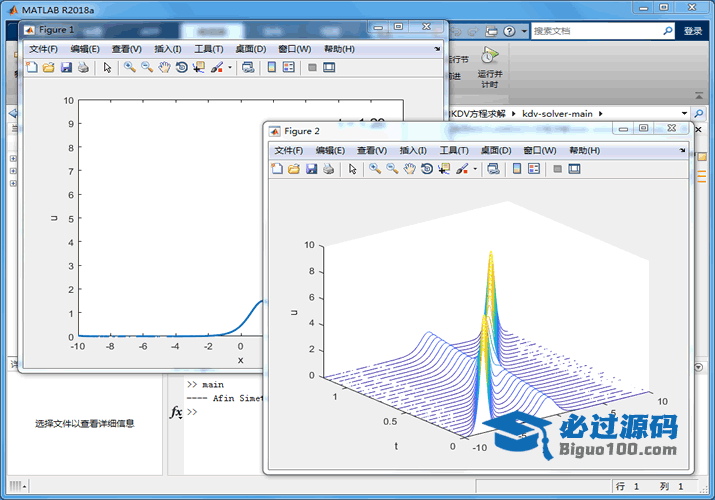The image size is (715, 500).
Task: Click the 登录 sign-in button
Action: [693, 31]
